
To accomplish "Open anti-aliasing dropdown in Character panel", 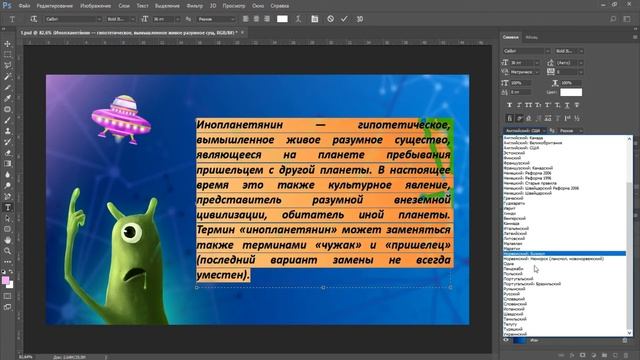I will 580,131.
